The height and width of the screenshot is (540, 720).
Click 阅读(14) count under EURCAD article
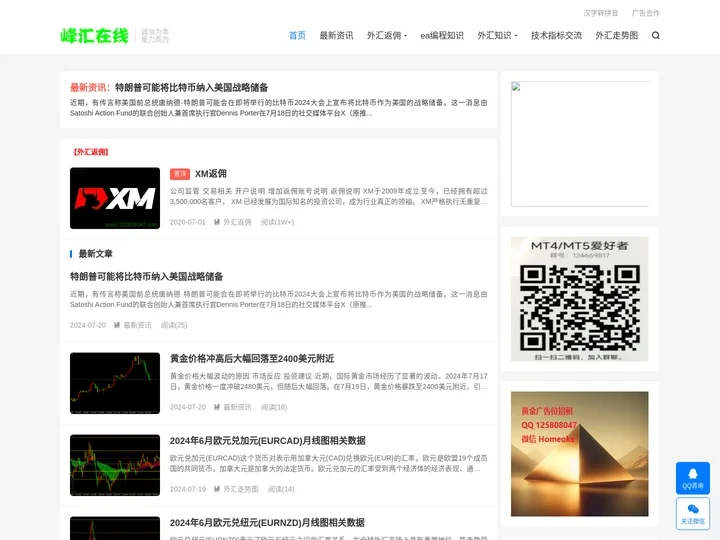281,489
